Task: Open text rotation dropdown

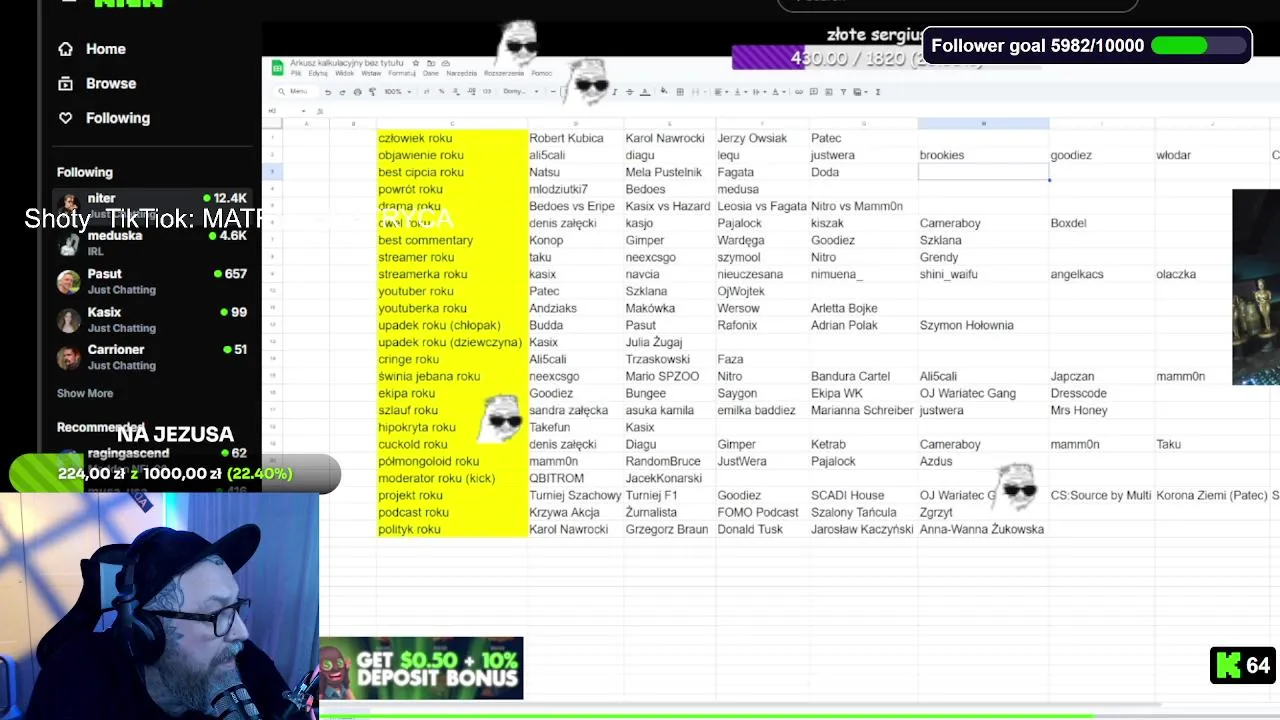Action: 778,92
